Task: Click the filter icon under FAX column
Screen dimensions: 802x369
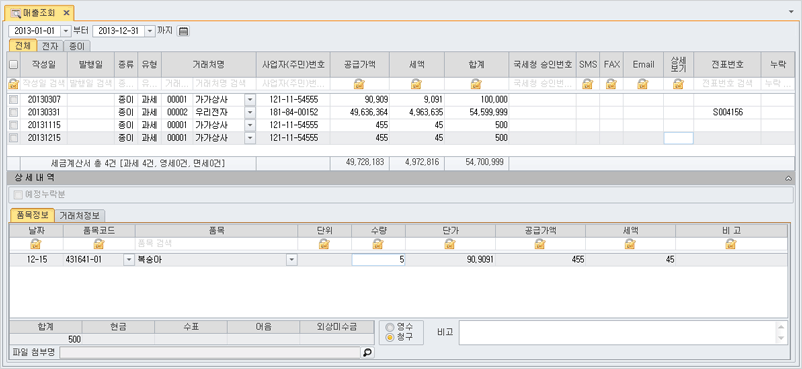Action: point(611,84)
